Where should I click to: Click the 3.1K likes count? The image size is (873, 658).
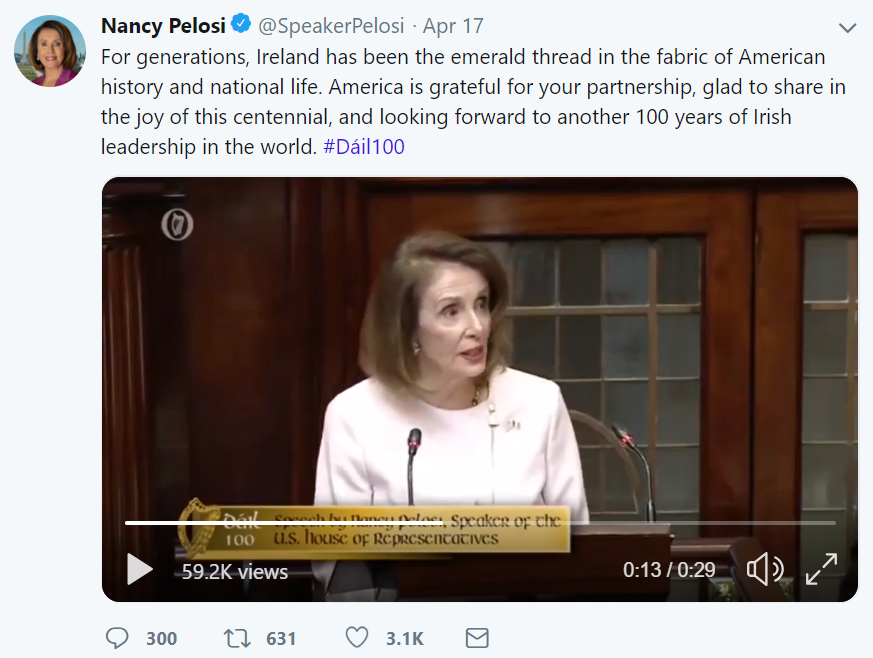(x=405, y=639)
